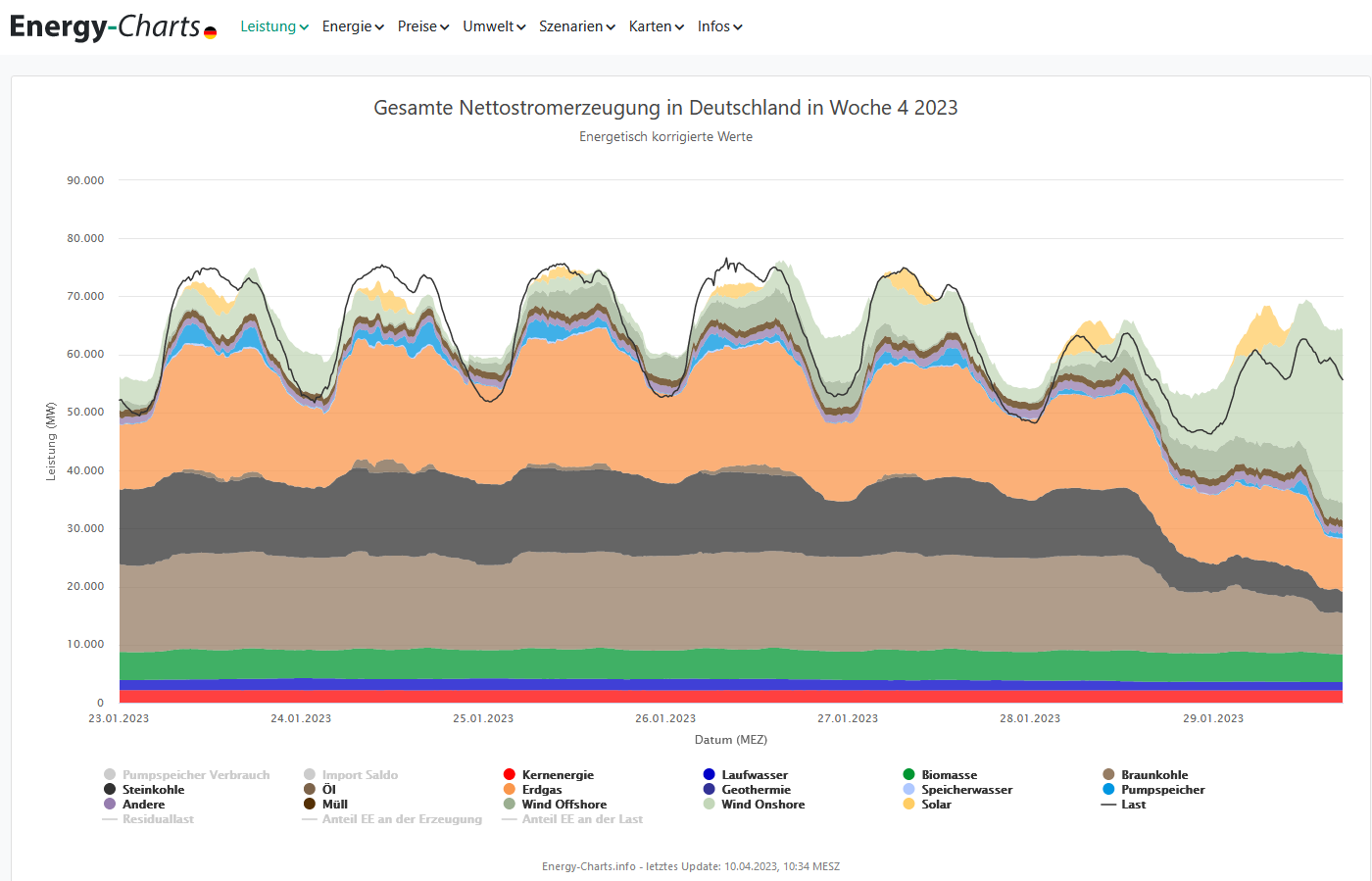This screenshot has height=881, width=1372.
Task: Click the Leistung (MW) axis title
Action: point(51,441)
